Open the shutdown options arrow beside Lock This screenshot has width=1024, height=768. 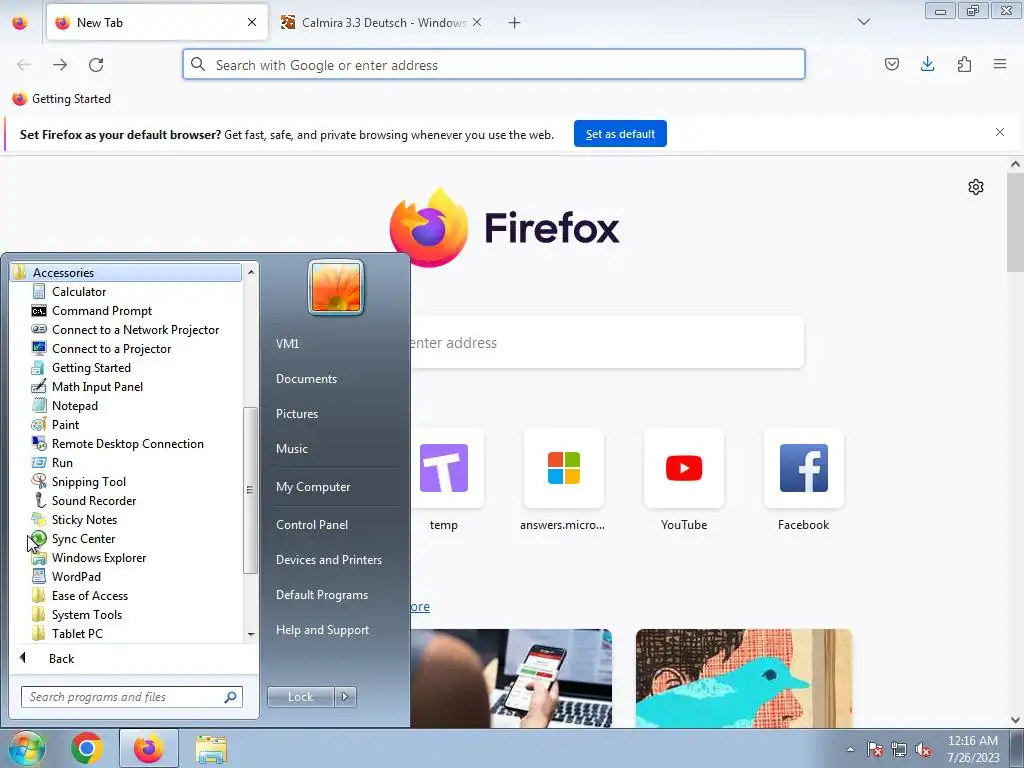coord(345,697)
